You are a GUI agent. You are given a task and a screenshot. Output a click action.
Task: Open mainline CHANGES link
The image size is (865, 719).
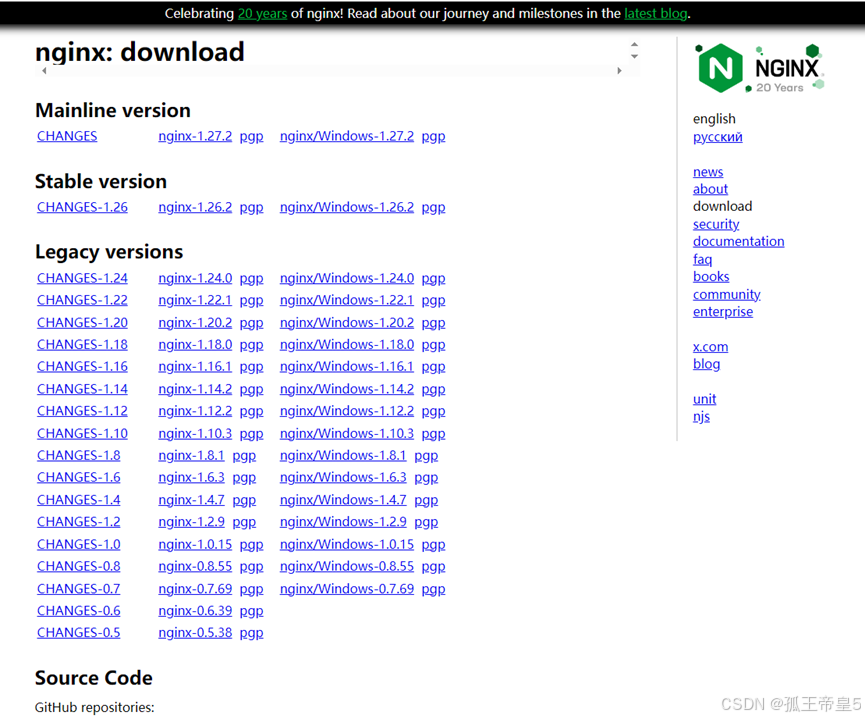point(67,136)
